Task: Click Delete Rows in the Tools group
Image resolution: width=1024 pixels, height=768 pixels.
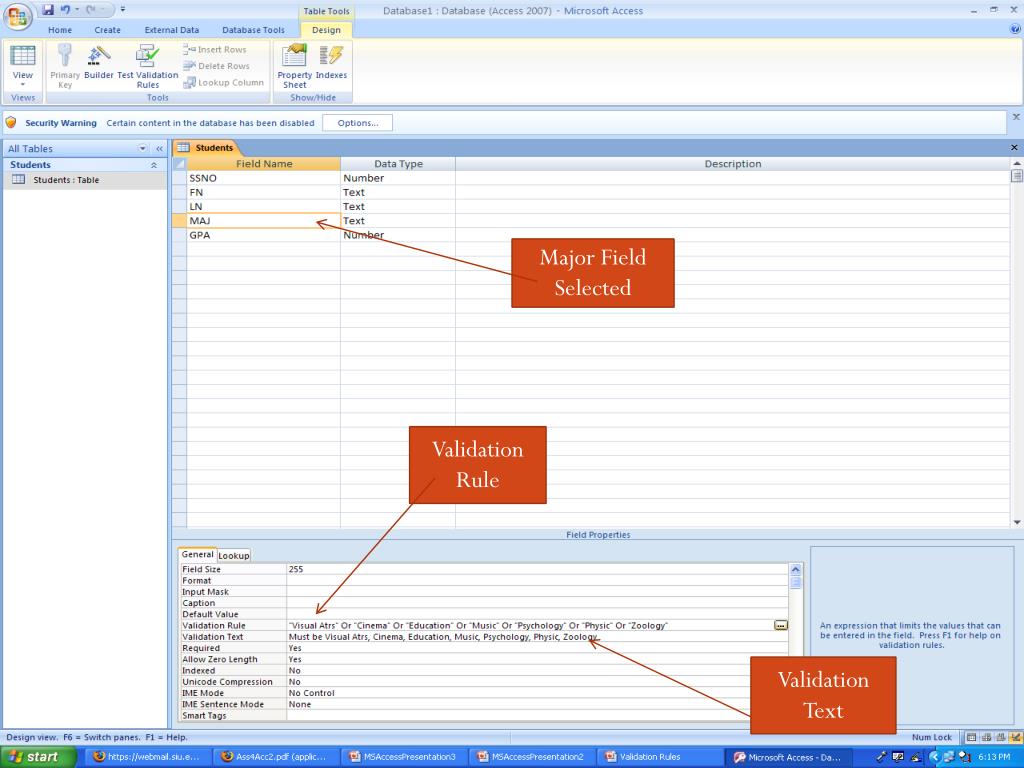Action: click(216, 66)
